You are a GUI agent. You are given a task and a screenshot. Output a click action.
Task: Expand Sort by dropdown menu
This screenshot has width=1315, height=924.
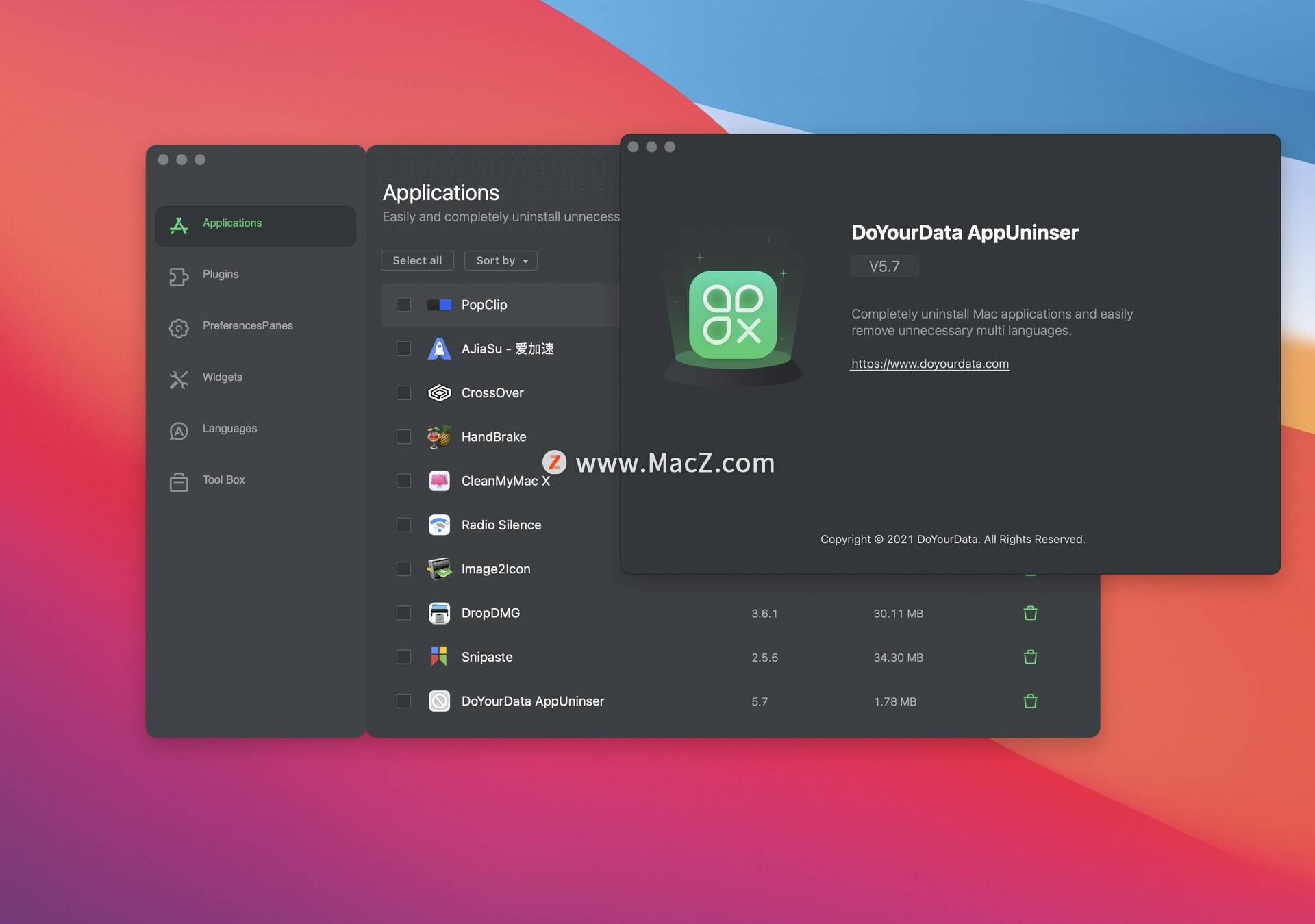click(500, 260)
